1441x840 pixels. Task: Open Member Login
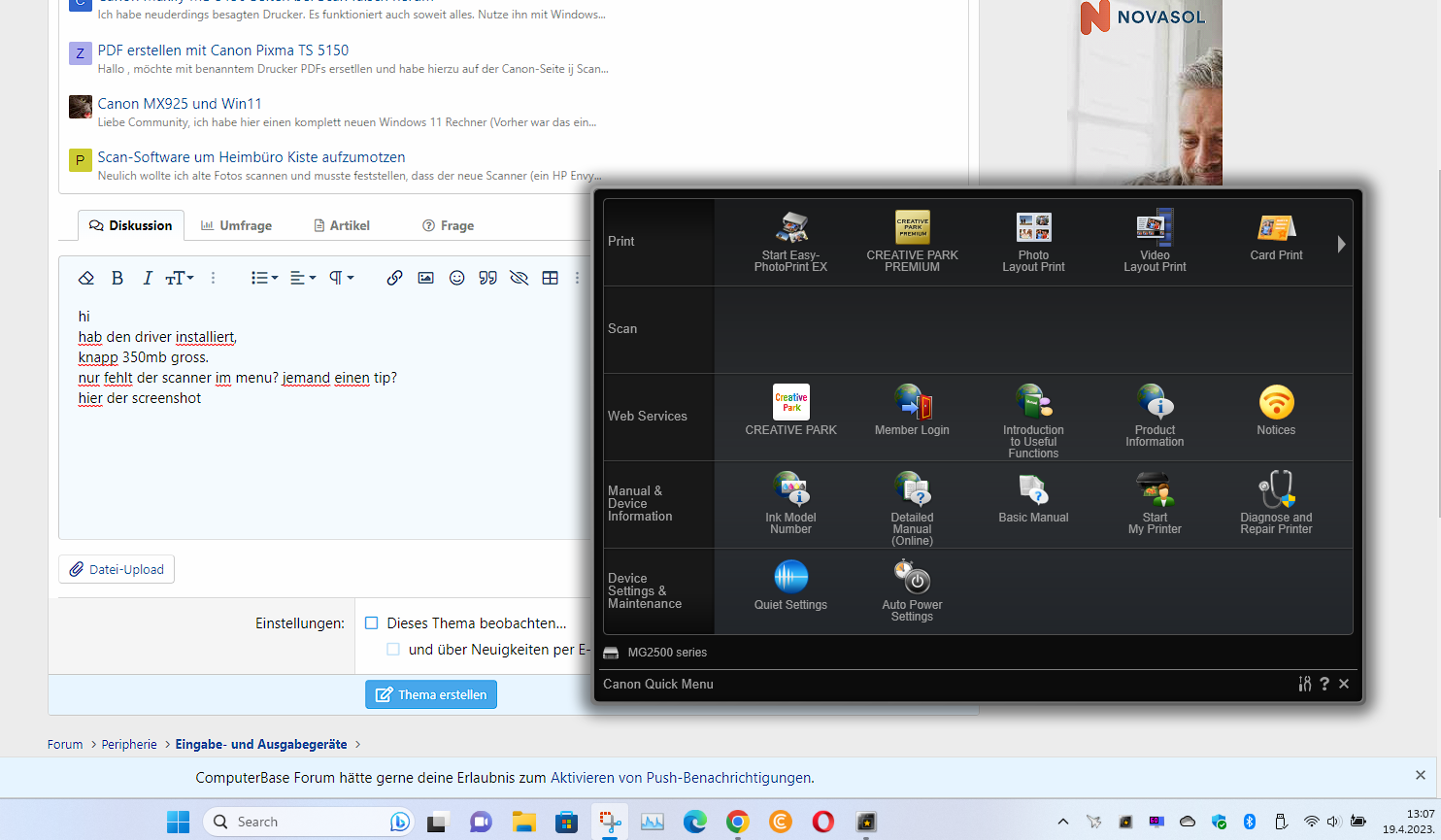(x=912, y=410)
